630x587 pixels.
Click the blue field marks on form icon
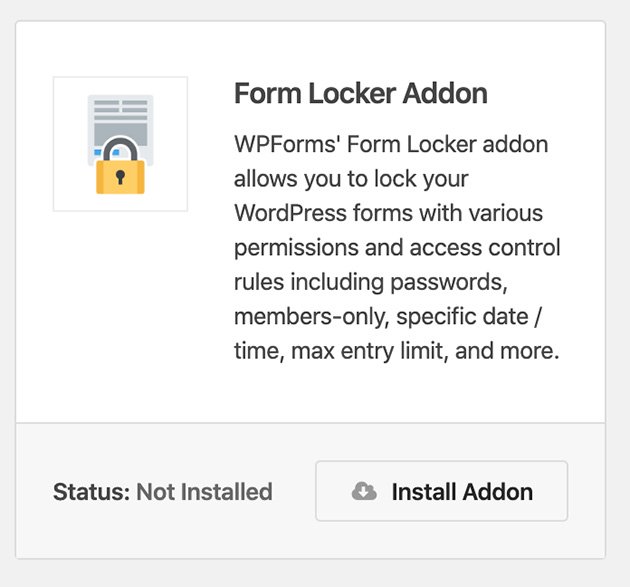[x=106, y=152]
